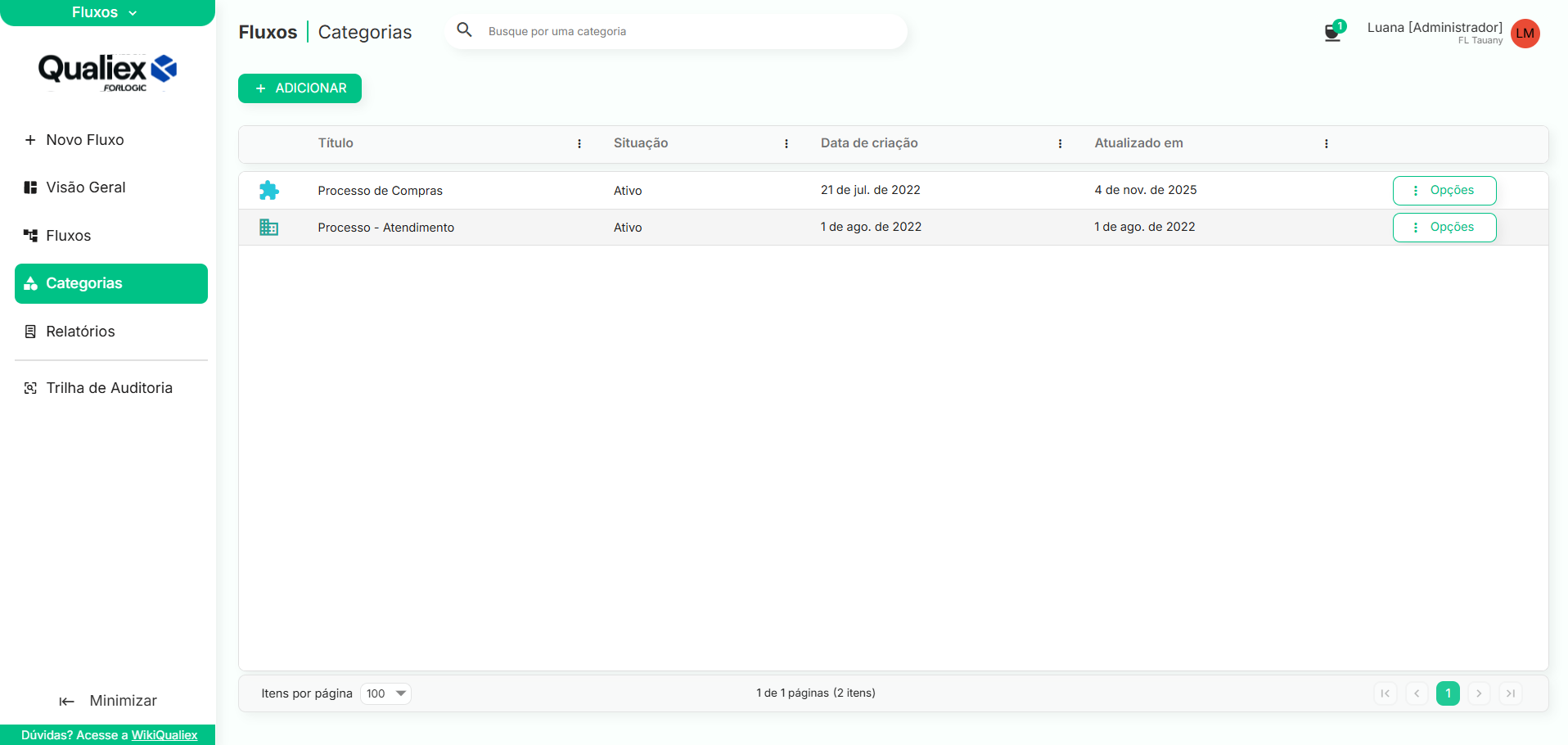The width and height of the screenshot is (1568, 745).
Task: Open Opções for Processo de Compras
Action: click(x=1444, y=190)
